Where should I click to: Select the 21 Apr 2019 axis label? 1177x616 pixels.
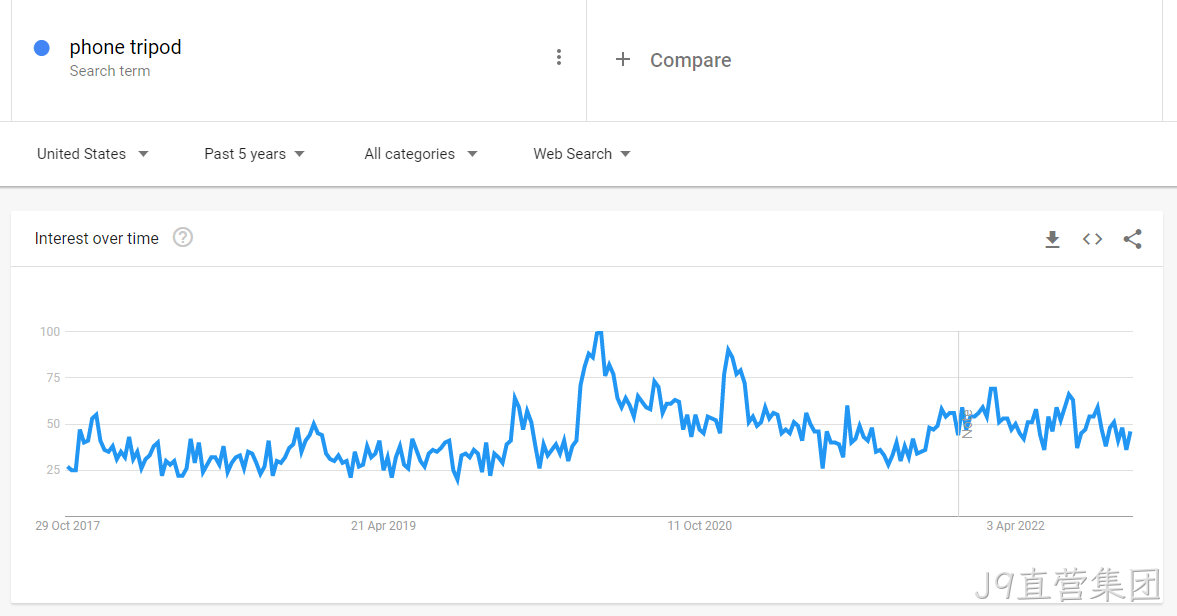coord(384,526)
